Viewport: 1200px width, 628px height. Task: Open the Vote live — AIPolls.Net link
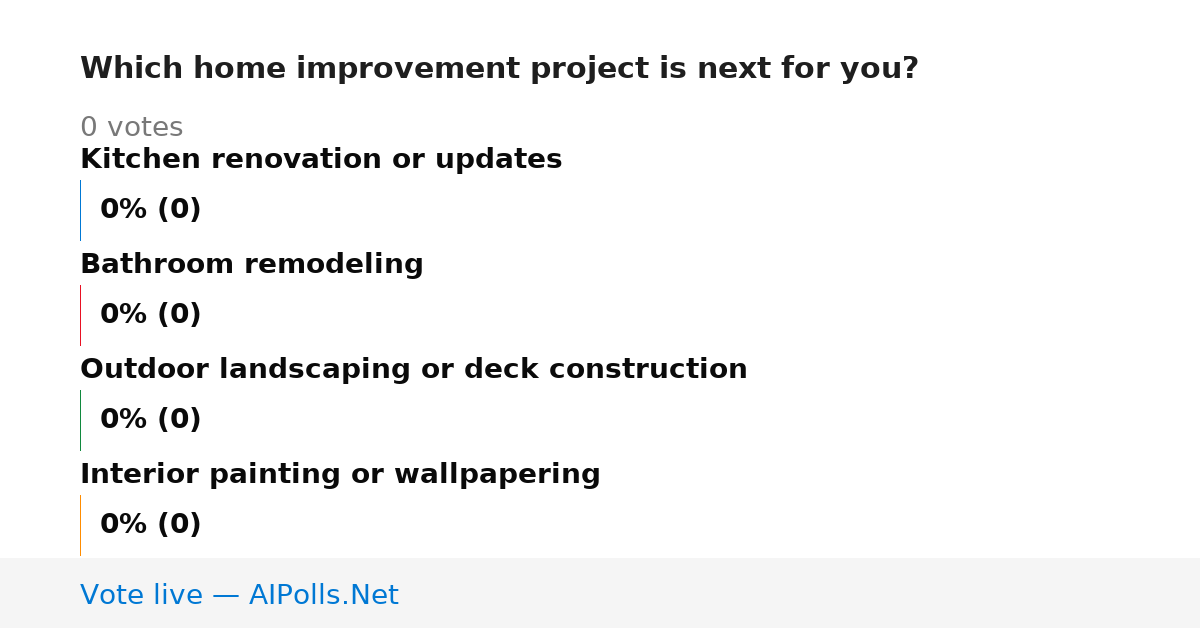point(239,596)
